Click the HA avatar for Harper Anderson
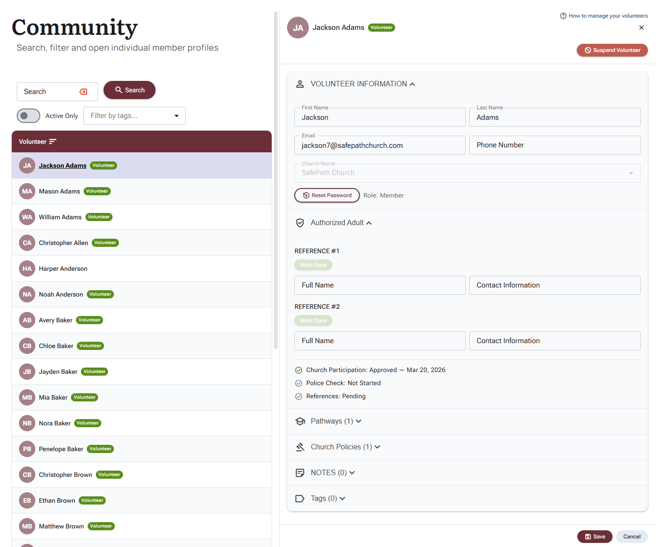This screenshot has height=547, width=670. tap(27, 268)
